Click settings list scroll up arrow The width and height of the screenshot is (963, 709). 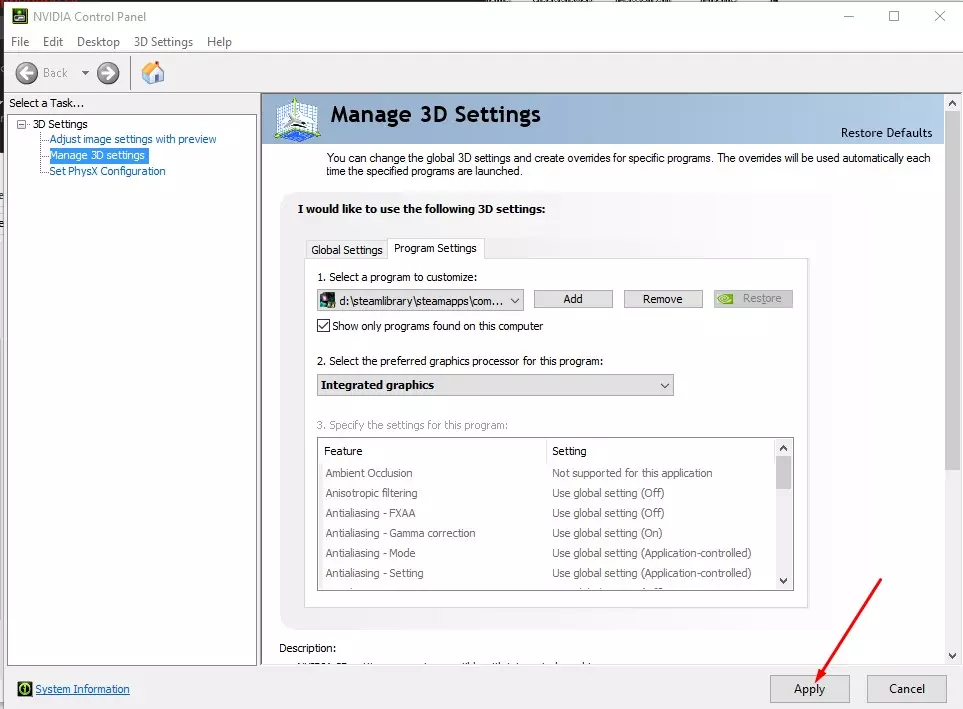(783, 448)
